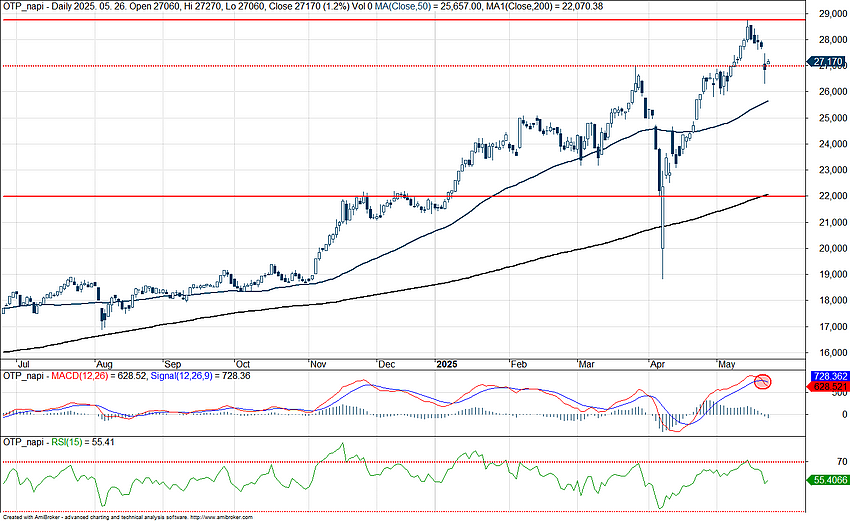The height and width of the screenshot is (521, 850).
Task: Click the 23,000 price axis label
Action: click(x=834, y=170)
